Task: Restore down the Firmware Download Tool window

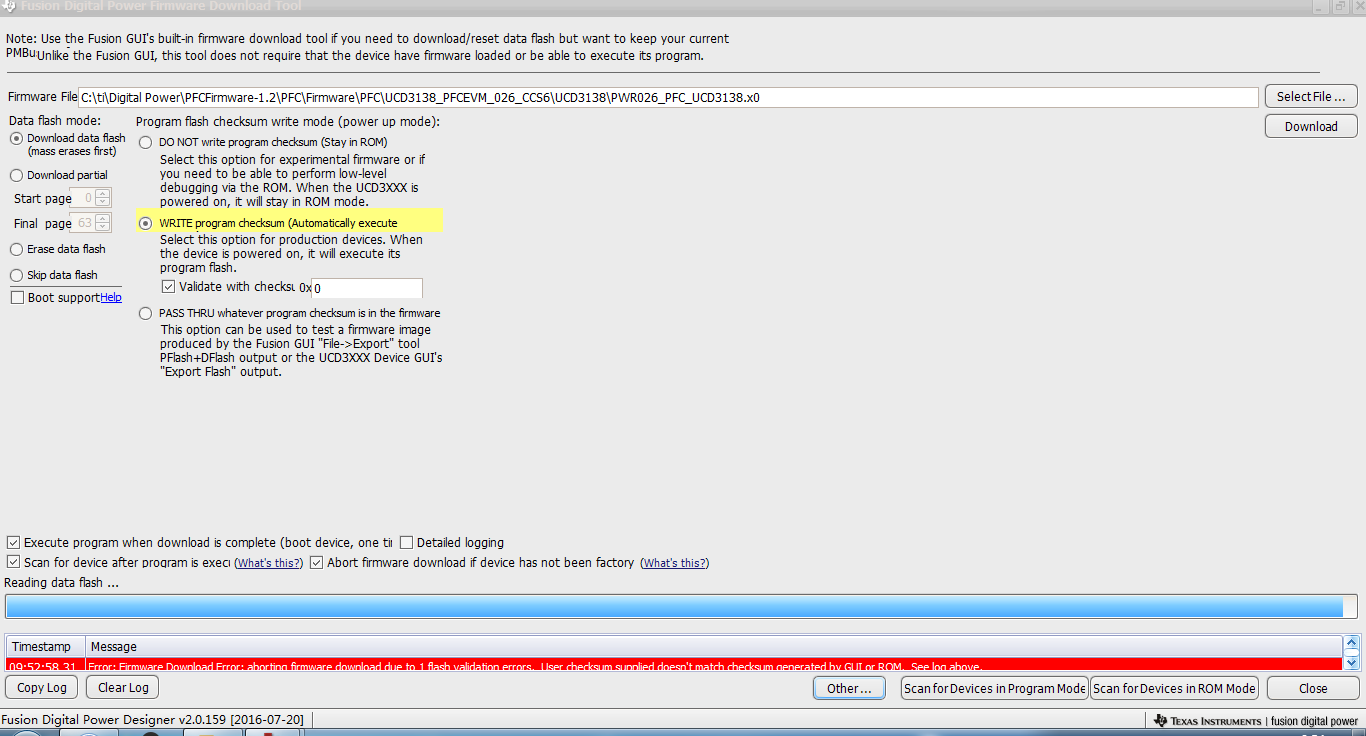Action: click(1339, 6)
